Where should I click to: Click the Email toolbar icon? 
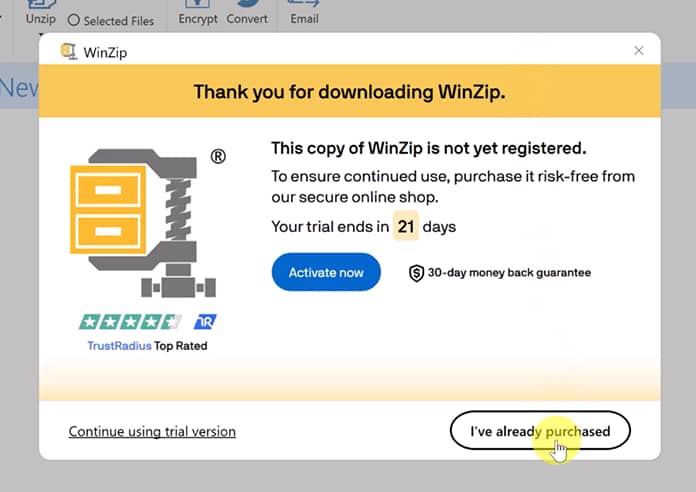click(304, 14)
